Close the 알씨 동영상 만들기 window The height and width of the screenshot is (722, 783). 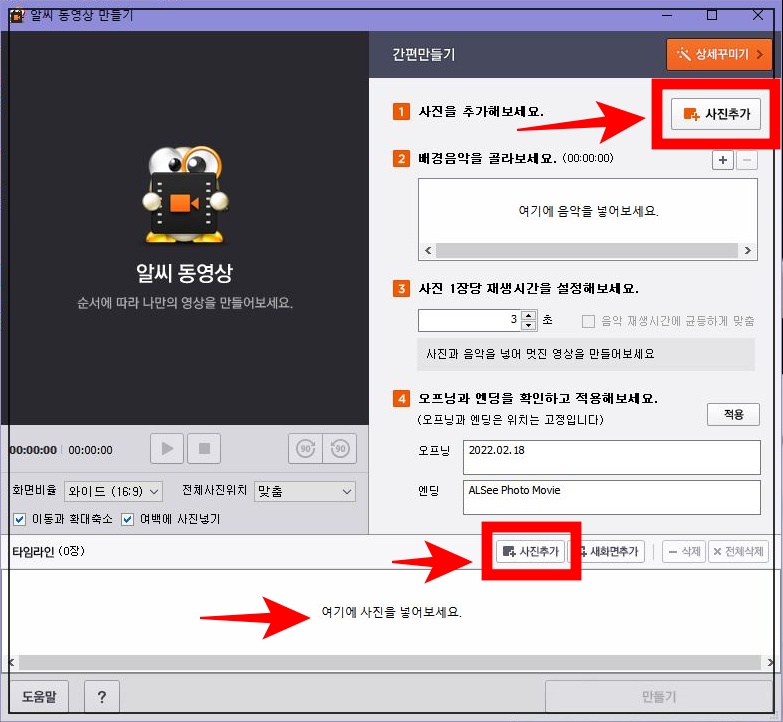click(x=758, y=15)
